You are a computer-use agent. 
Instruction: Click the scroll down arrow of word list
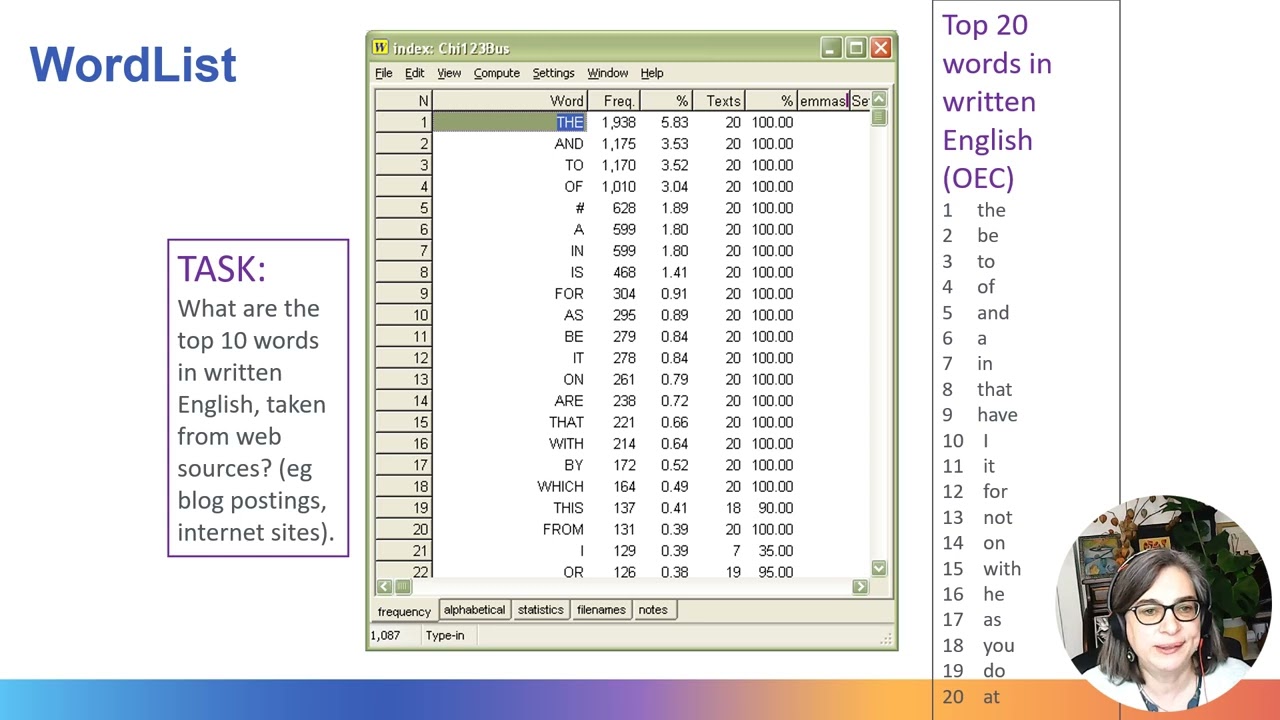pos(878,568)
